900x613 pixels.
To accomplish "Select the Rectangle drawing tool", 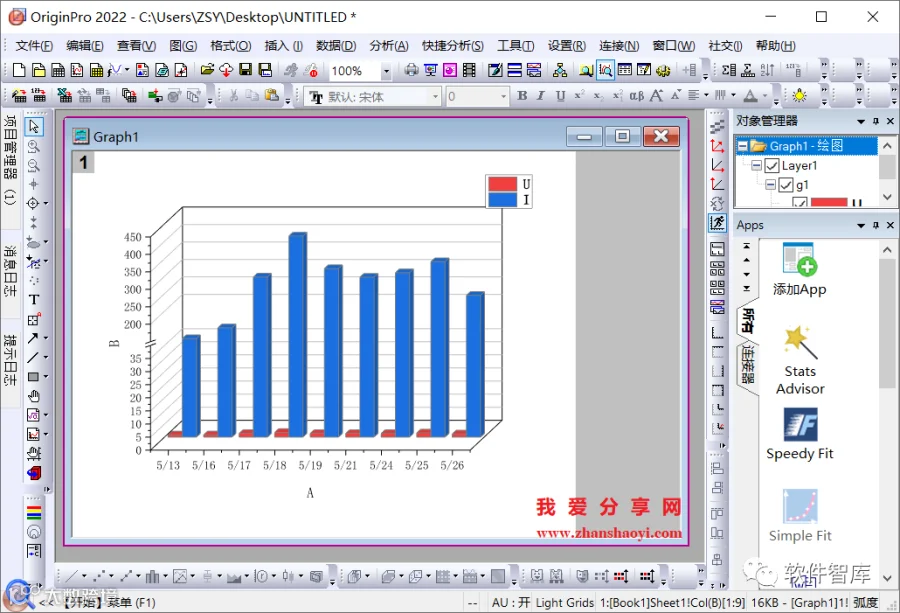I will click(x=33, y=377).
